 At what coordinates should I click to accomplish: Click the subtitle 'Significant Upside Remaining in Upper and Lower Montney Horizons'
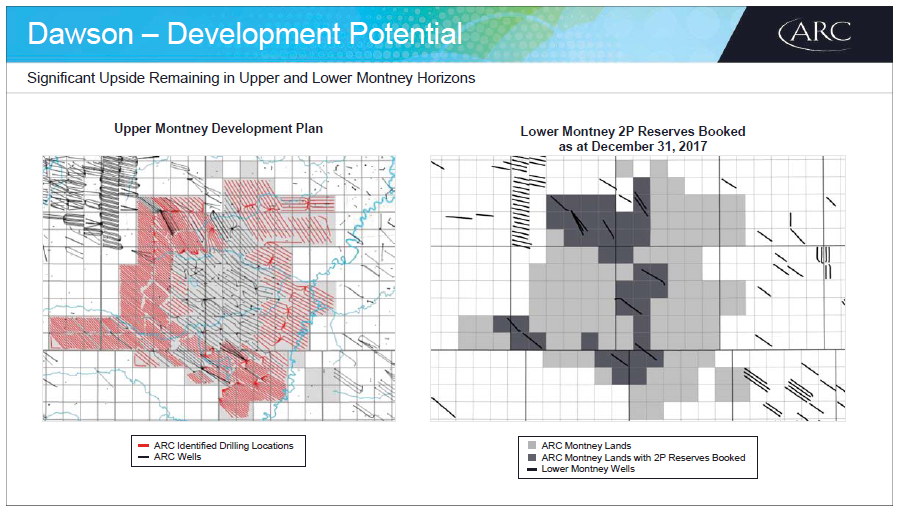[251, 78]
